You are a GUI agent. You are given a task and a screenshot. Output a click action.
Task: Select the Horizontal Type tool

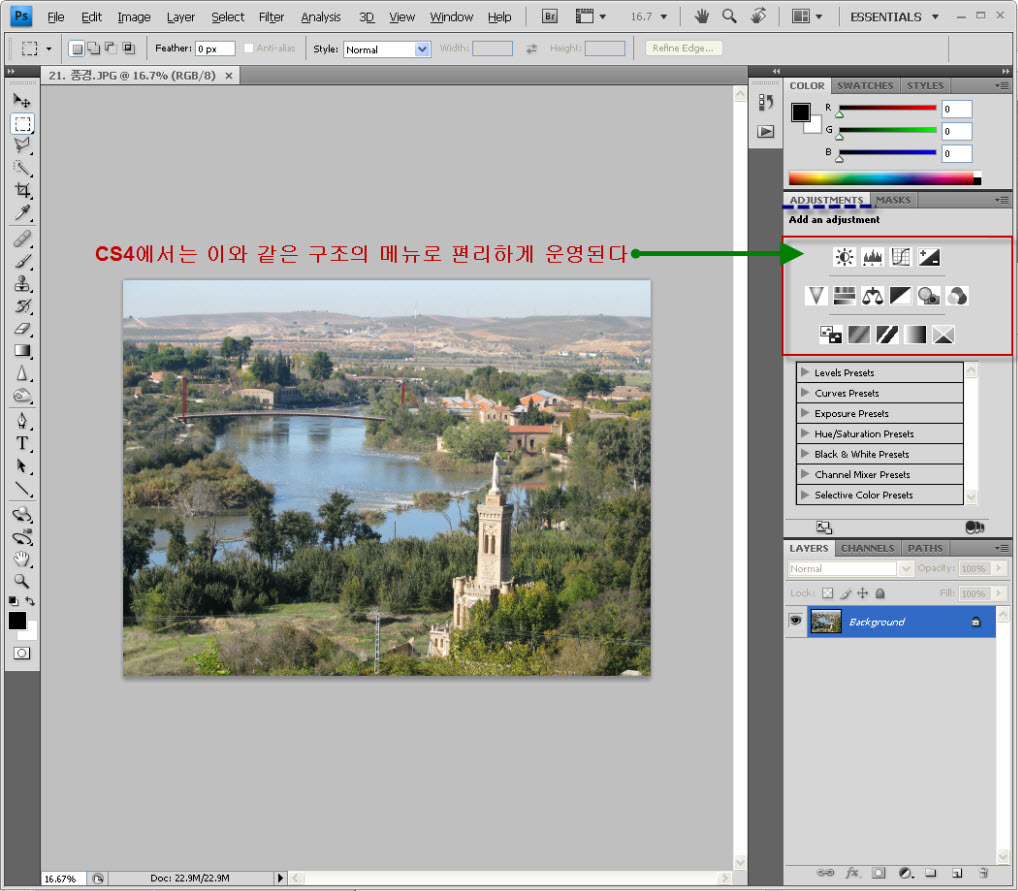(22, 443)
